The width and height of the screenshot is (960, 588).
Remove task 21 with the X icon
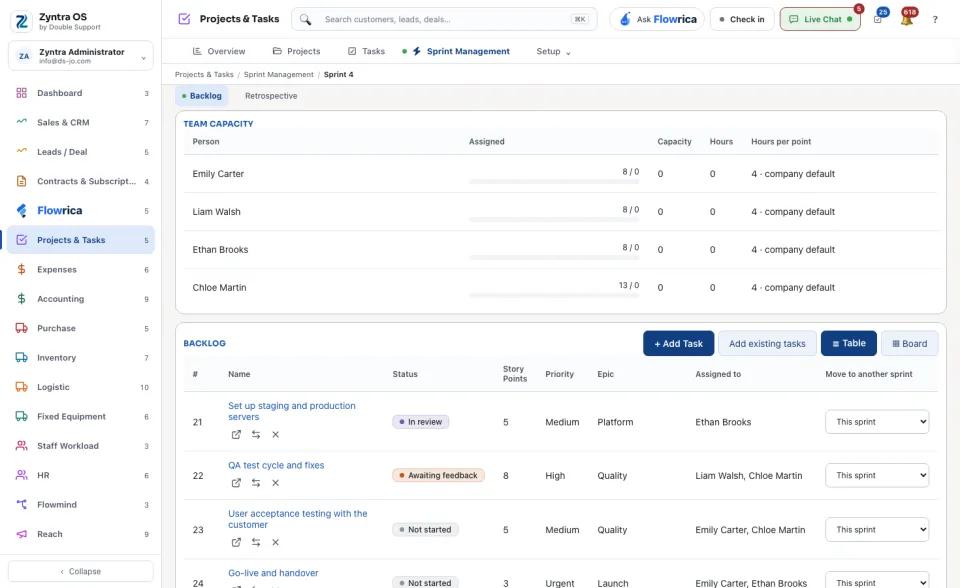(276, 434)
